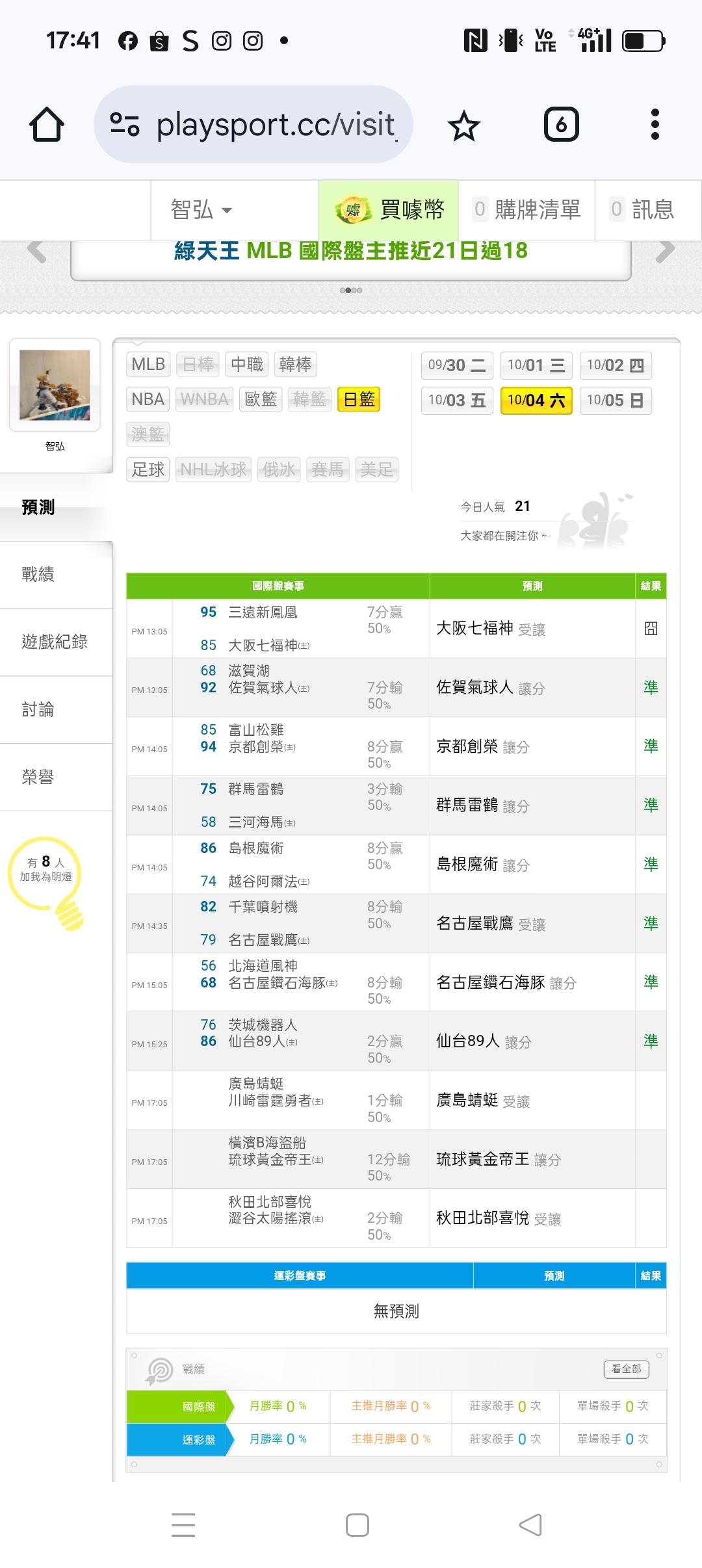This screenshot has height=1568, width=702.
Task: Tap the browser home icon
Action: click(x=47, y=124)
